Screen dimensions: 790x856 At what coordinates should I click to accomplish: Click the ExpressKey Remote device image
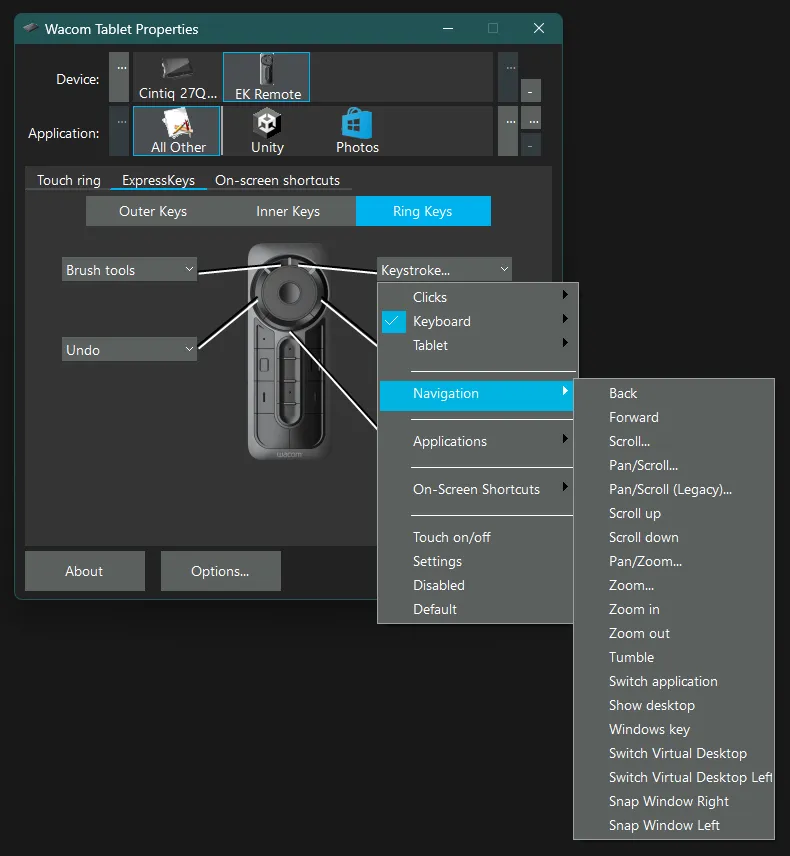pos(289,351)
